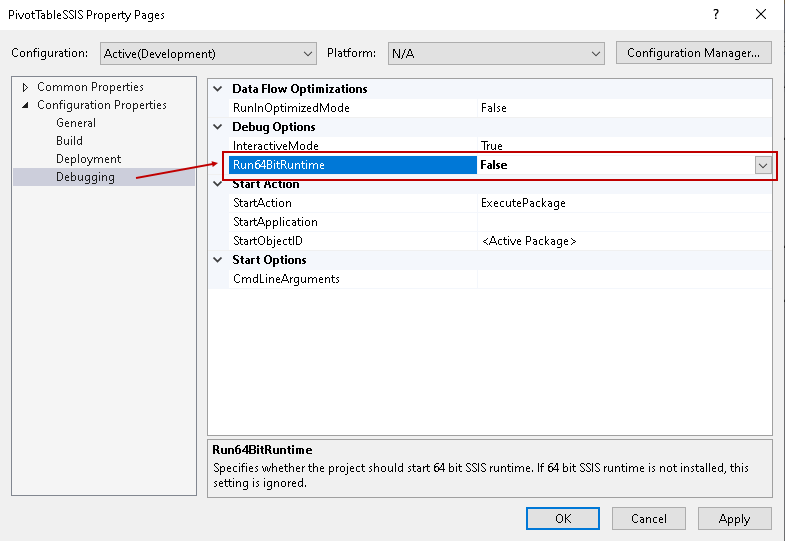785x541 pixels.
Task: Select the Debugging tree item
Action: tap(85, 177)
